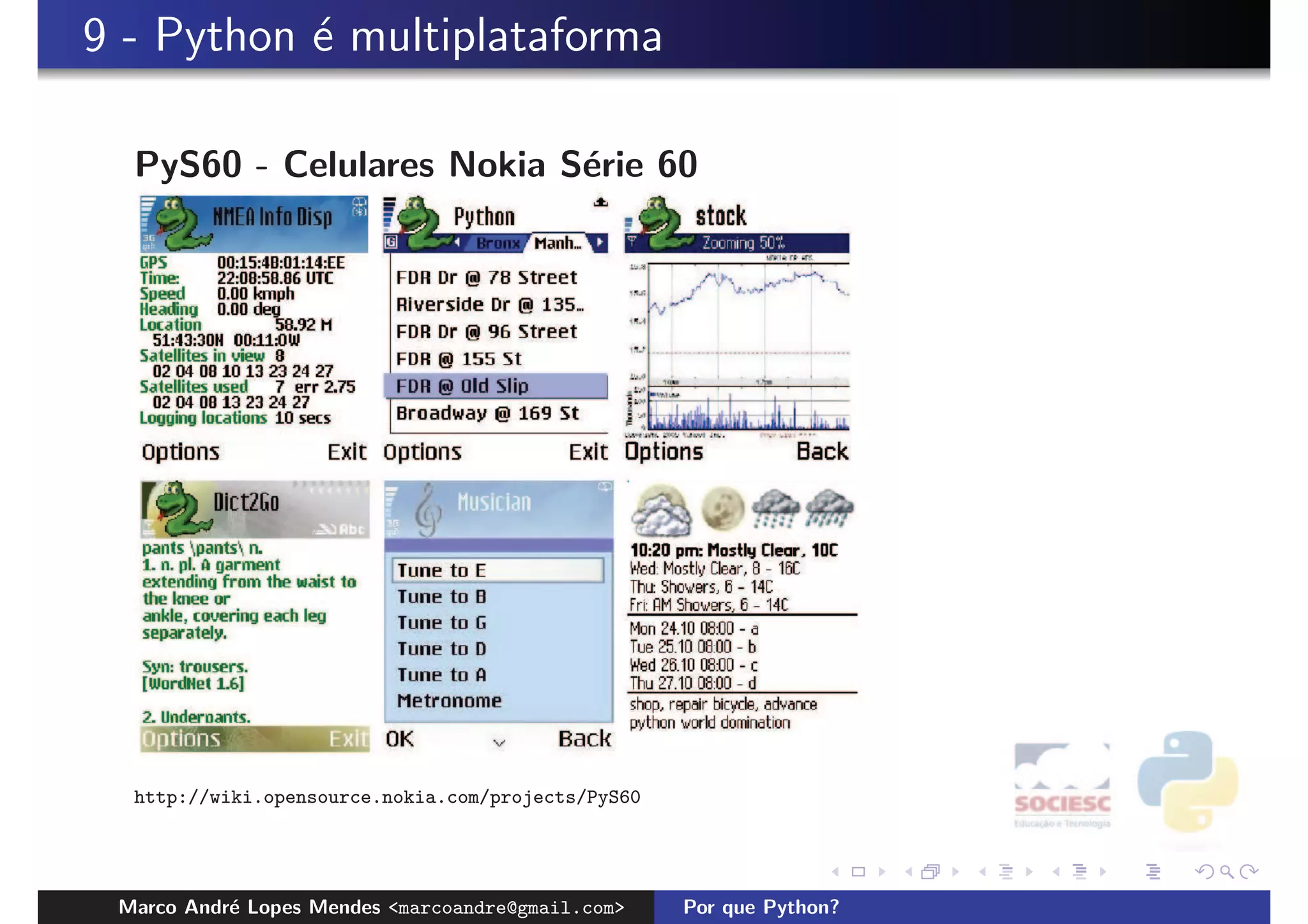The height and width of the screenshot is (924, 1308).
Task: Click the stock price chart
Action: pos(749,321)
